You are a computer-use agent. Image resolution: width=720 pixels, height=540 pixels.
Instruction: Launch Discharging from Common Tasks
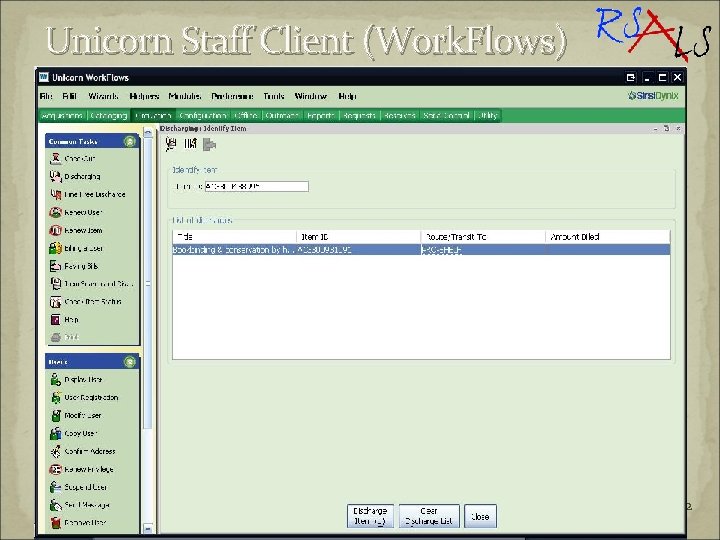(75, 176)
